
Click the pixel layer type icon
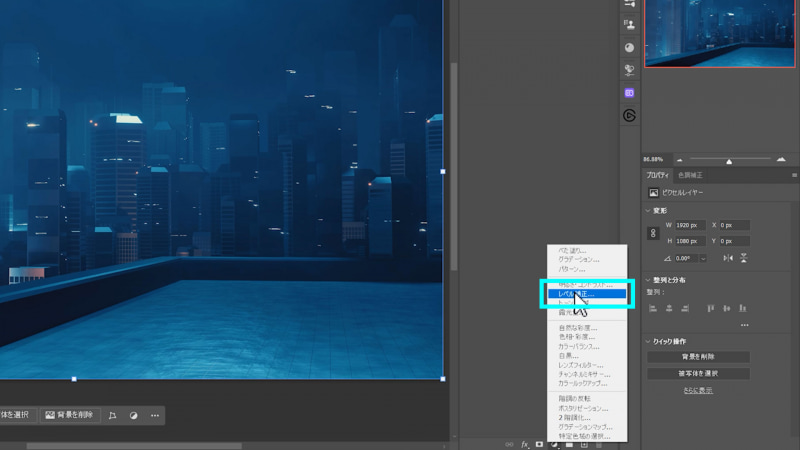[654, 192]
